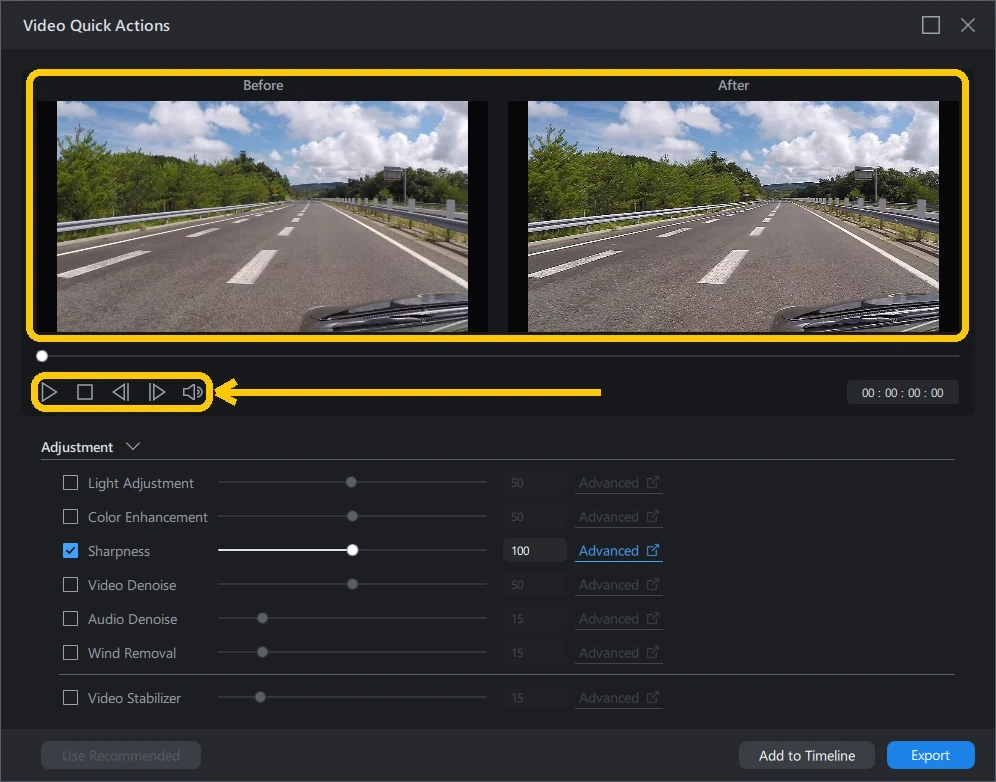
Task: Click the Light Adjustment value field
Action: click(534, 483)
